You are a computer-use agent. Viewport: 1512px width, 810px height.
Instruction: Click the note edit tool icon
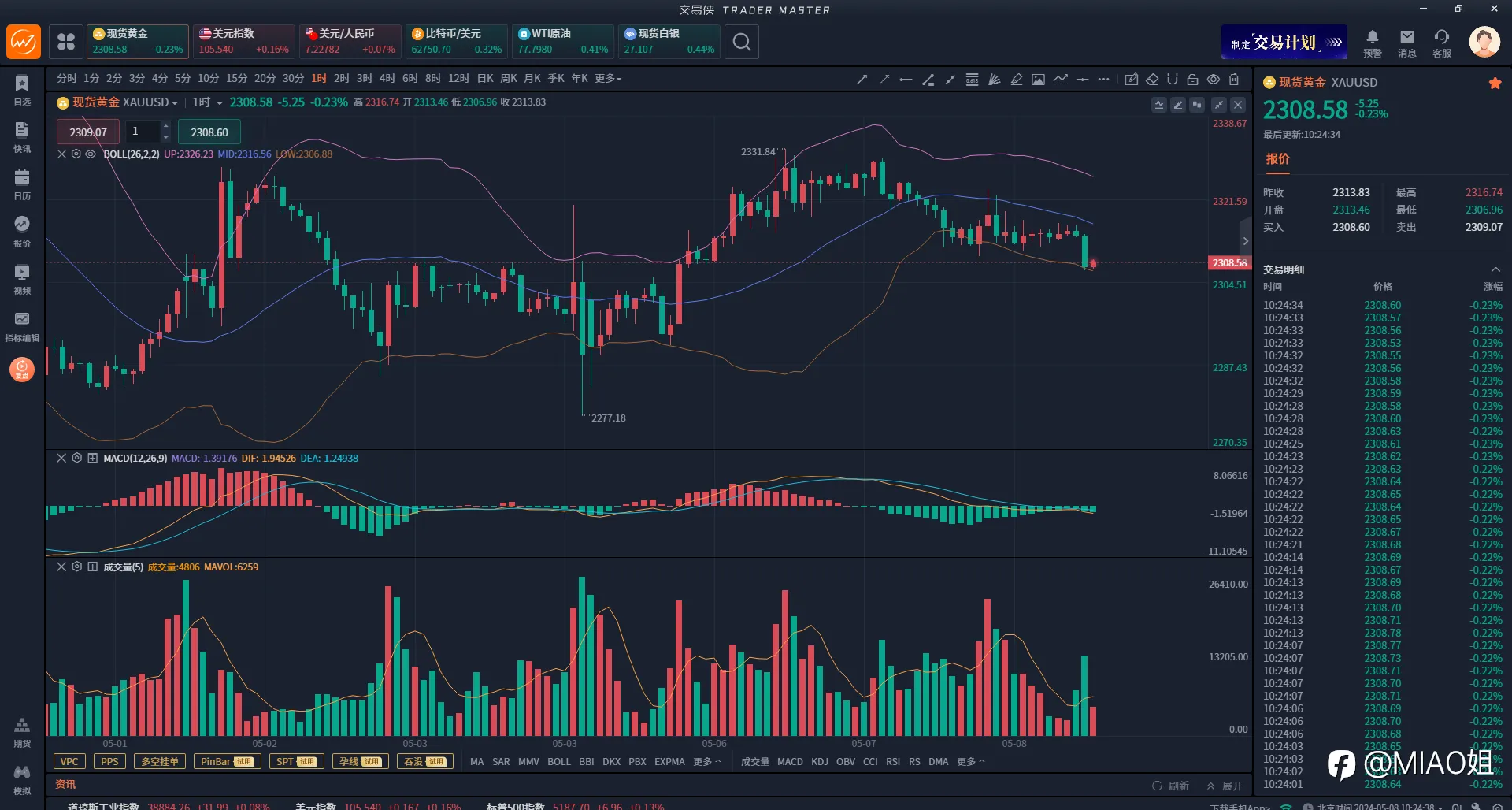tap(1132, 79)
